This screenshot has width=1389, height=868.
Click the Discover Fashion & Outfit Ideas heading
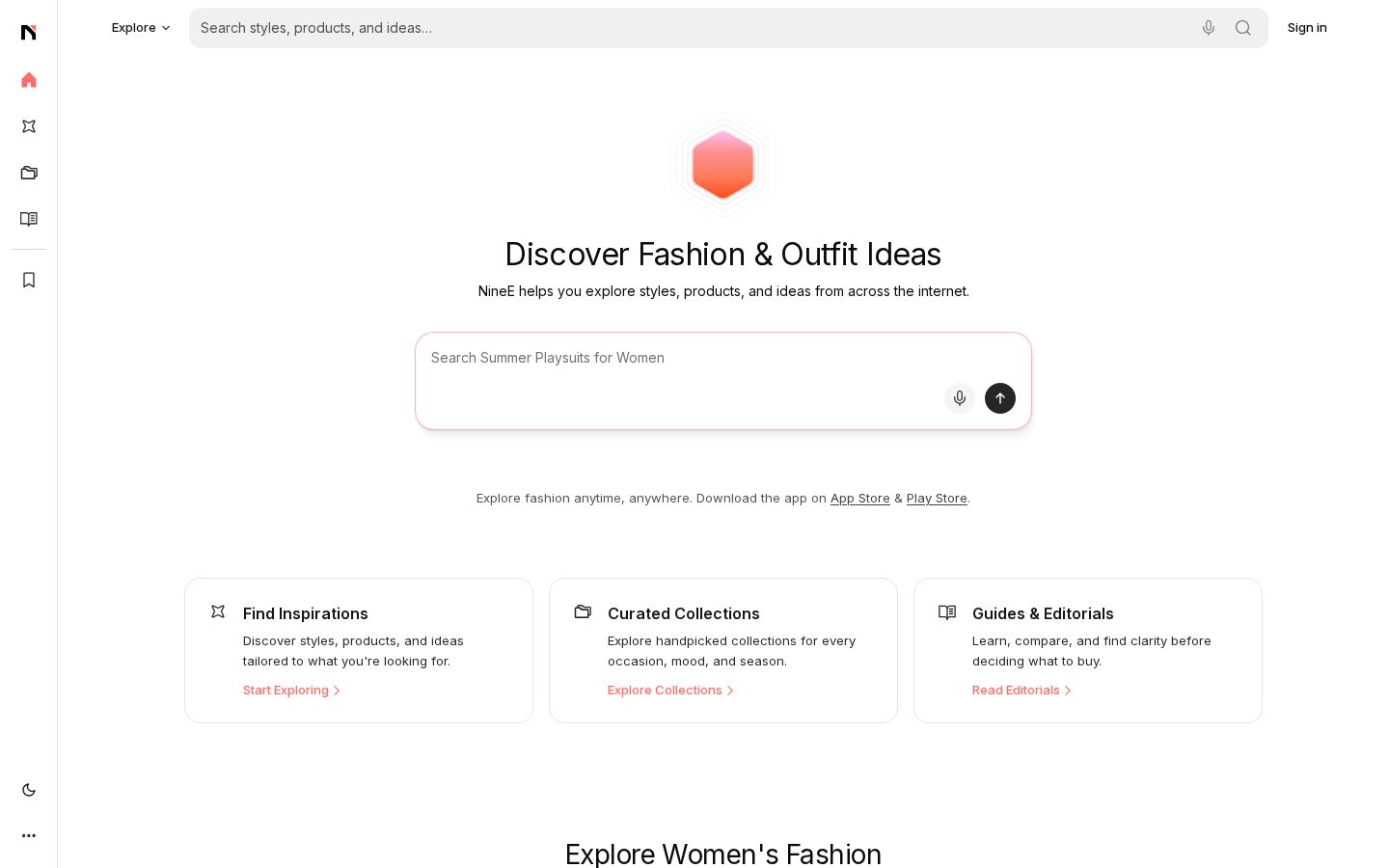723,255
